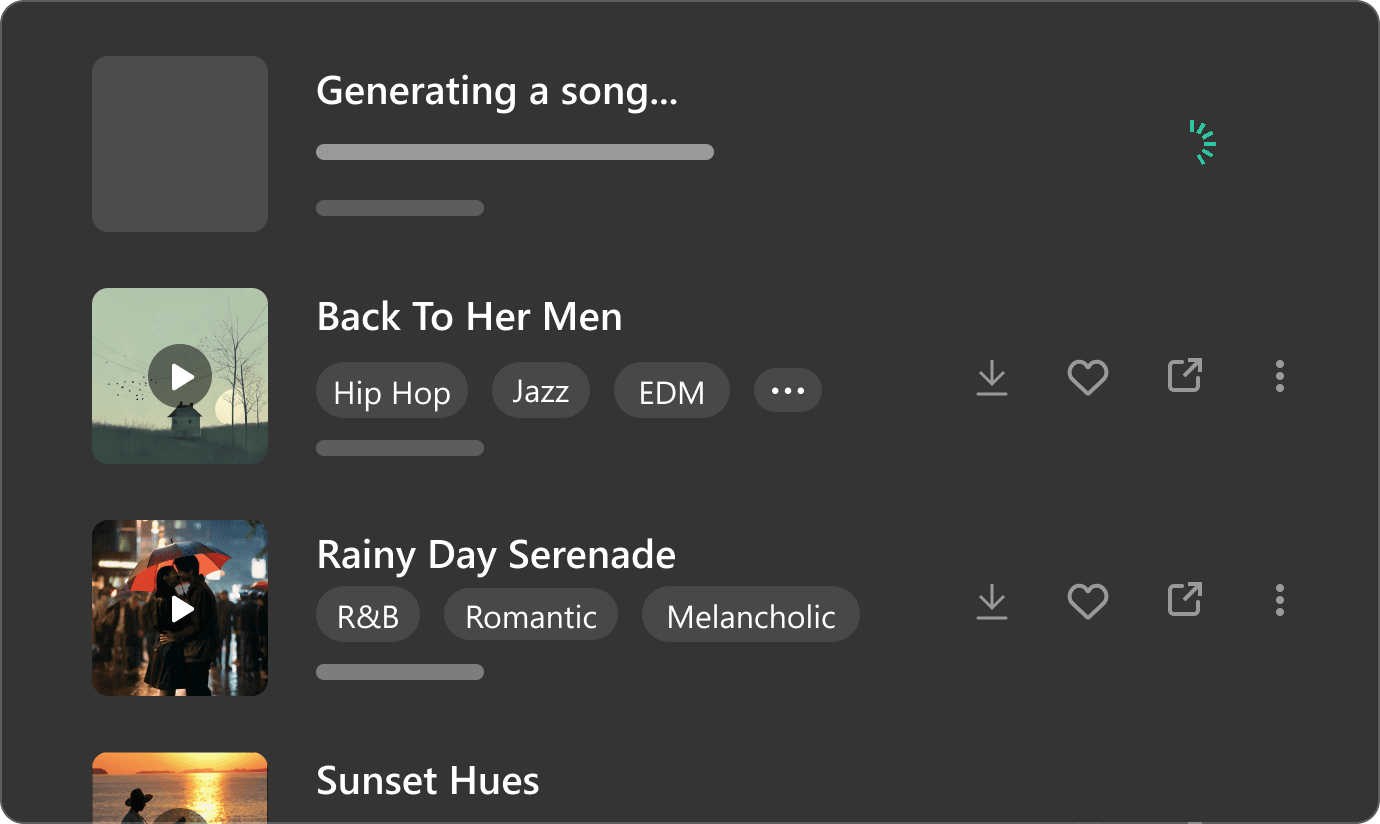1380x824 pixels.
Task: Choose the EDM genre tag
Action: pos(672,391)
